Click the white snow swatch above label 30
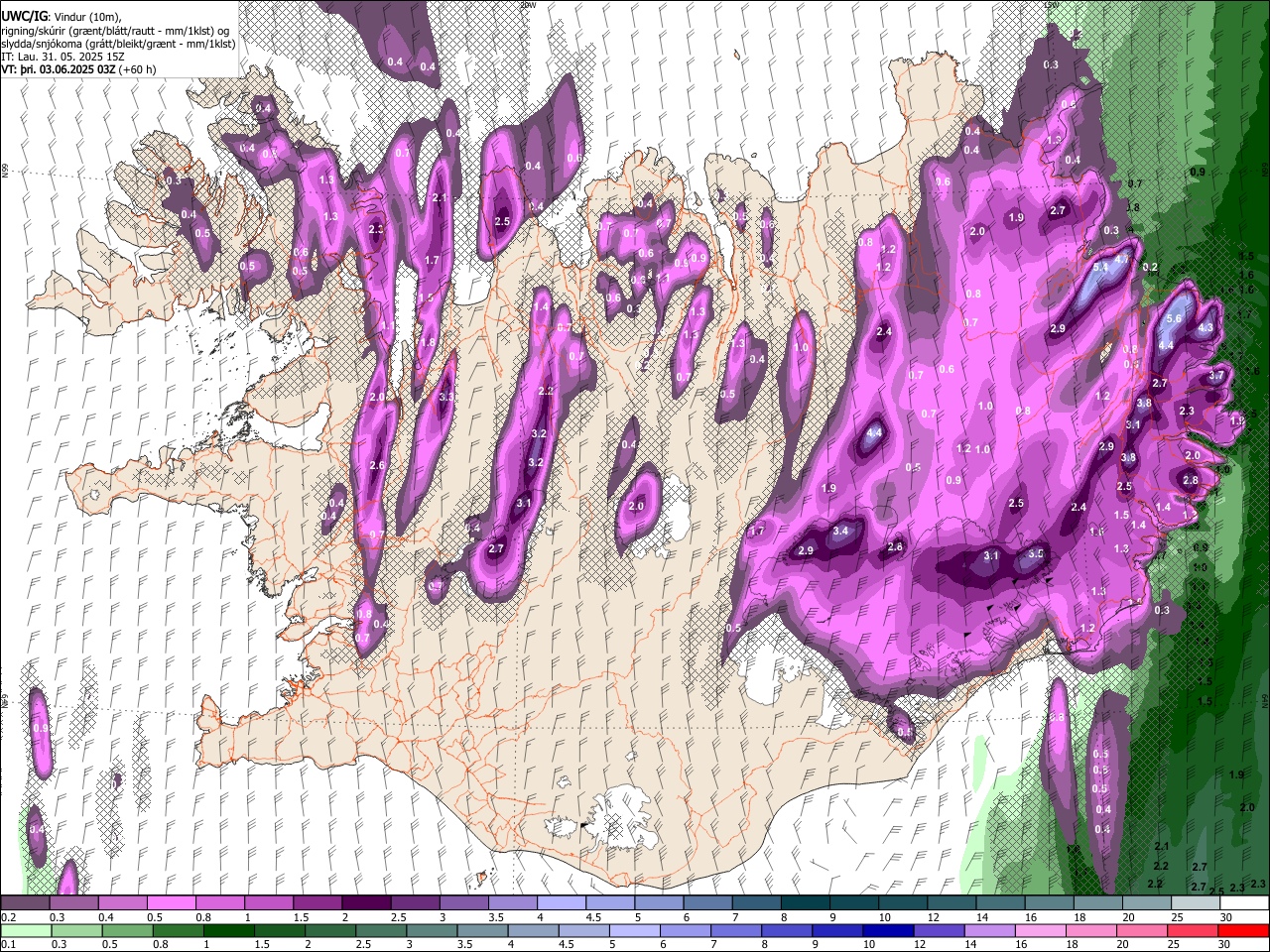 1245,903
